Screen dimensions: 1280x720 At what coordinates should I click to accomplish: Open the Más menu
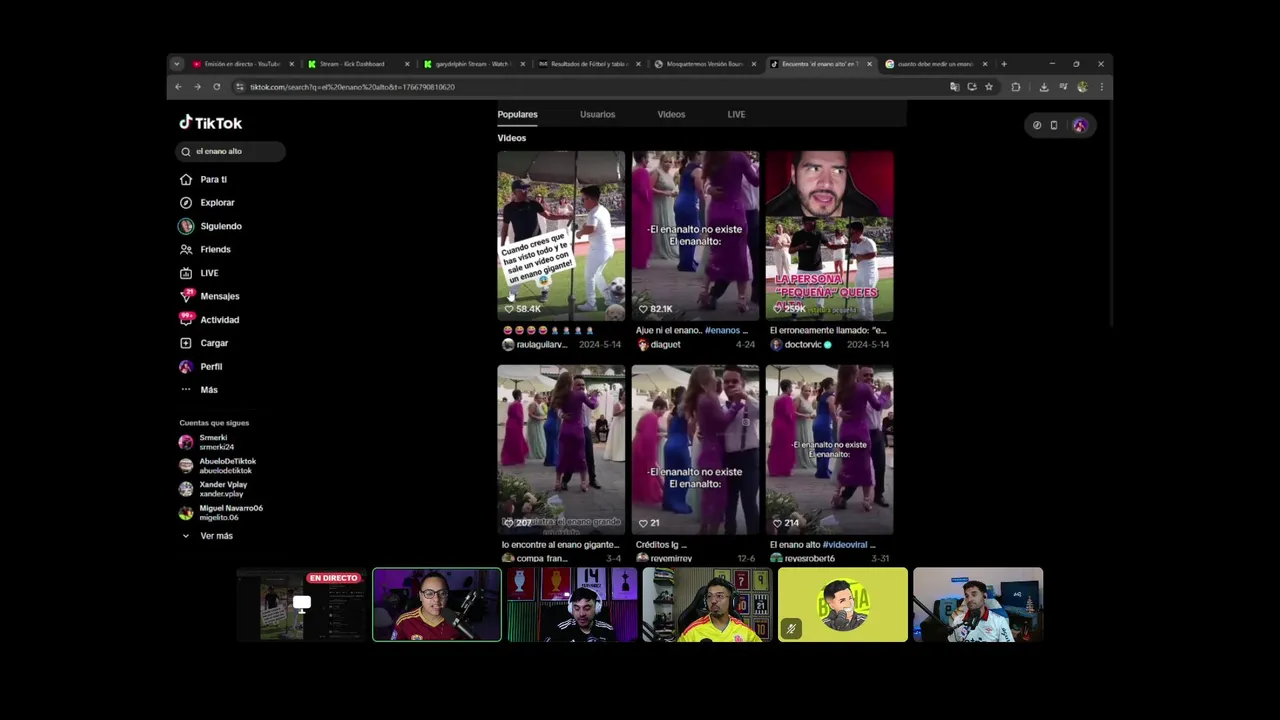pos(208,390)
